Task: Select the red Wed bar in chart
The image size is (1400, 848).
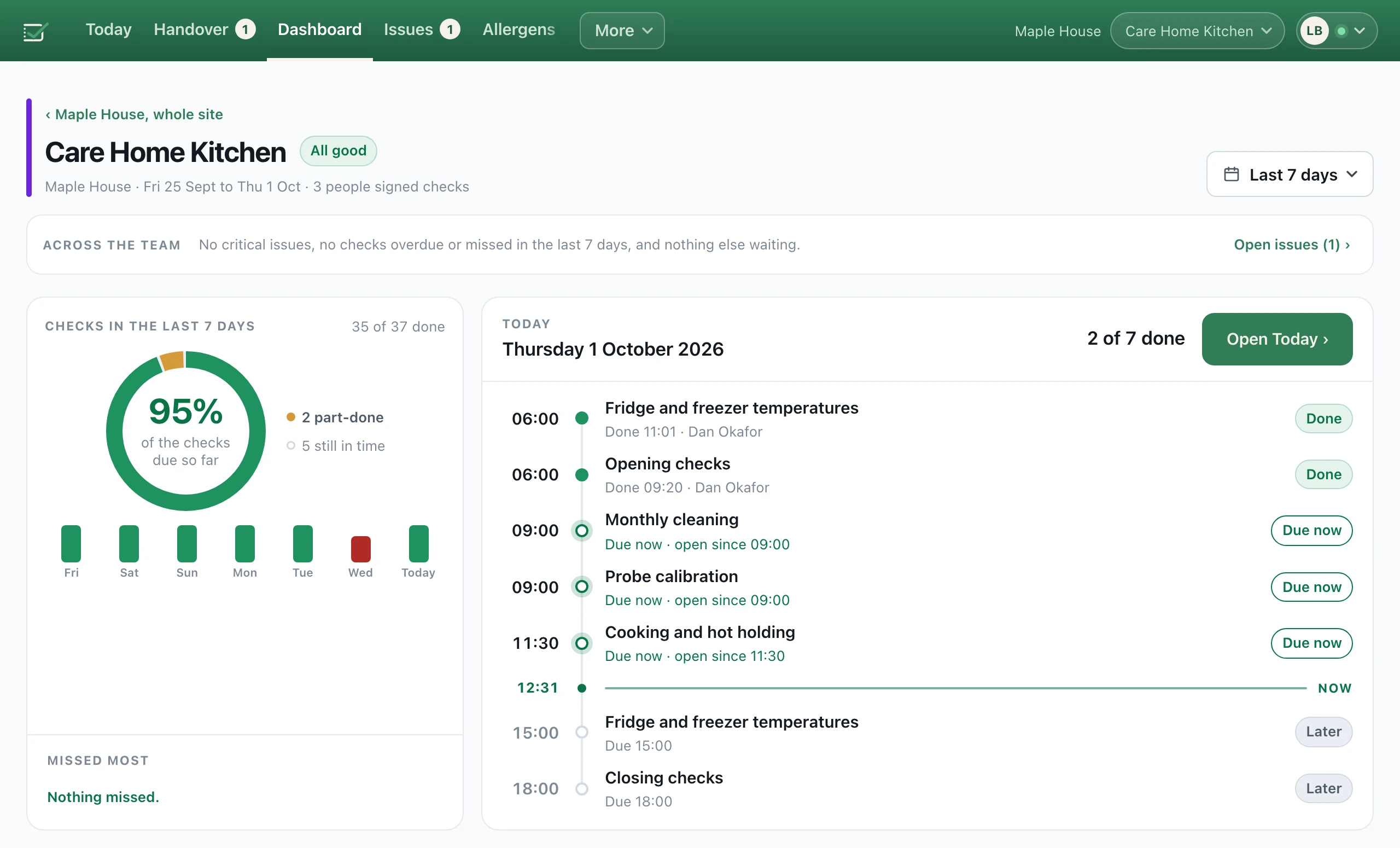Action: click(x=360, y=549)
